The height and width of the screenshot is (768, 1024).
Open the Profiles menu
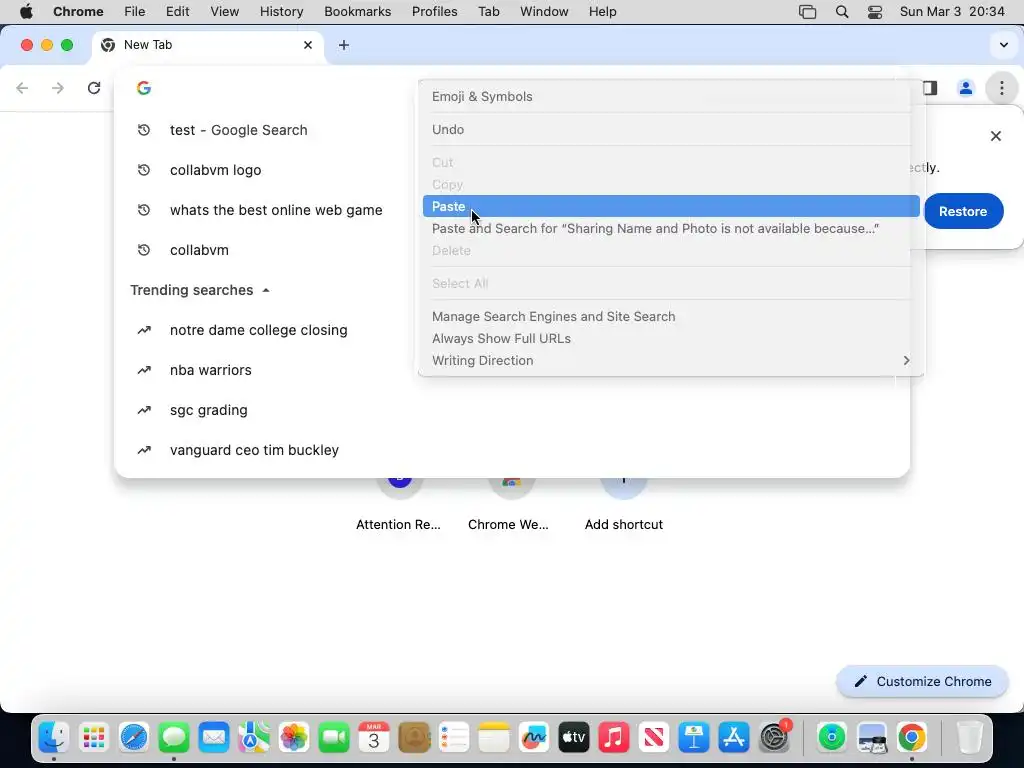coord(434,12)
